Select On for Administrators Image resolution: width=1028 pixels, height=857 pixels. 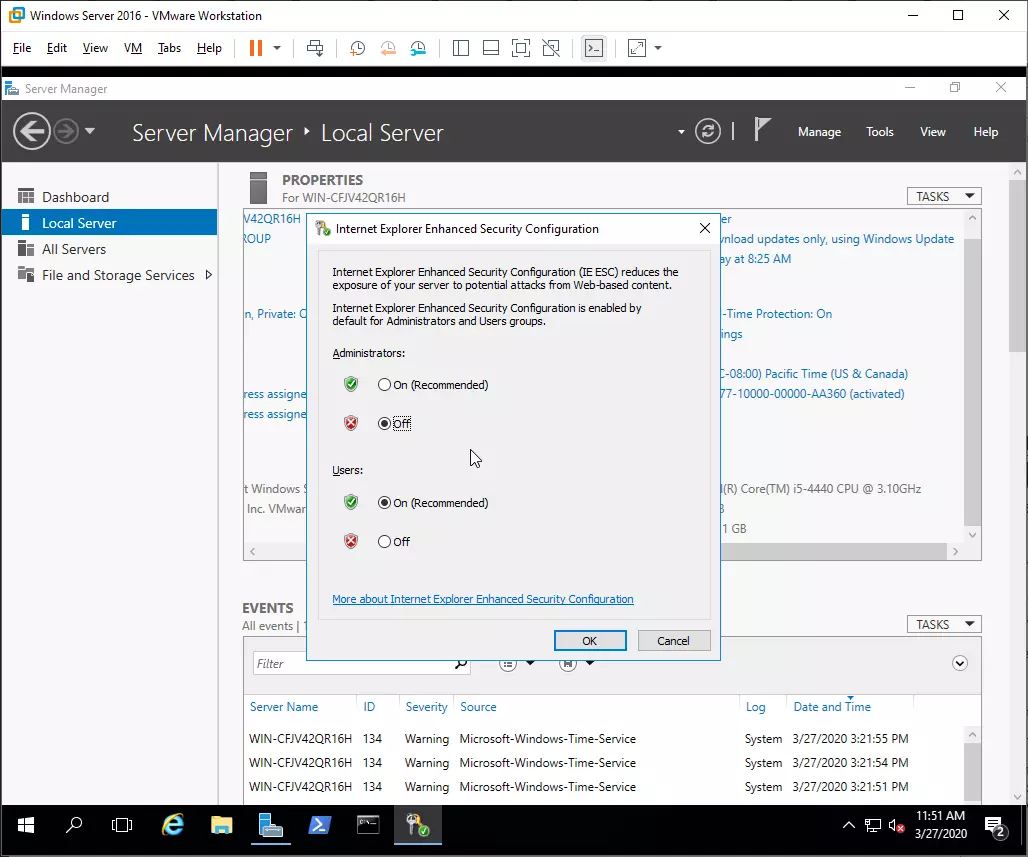click(384, 385)
